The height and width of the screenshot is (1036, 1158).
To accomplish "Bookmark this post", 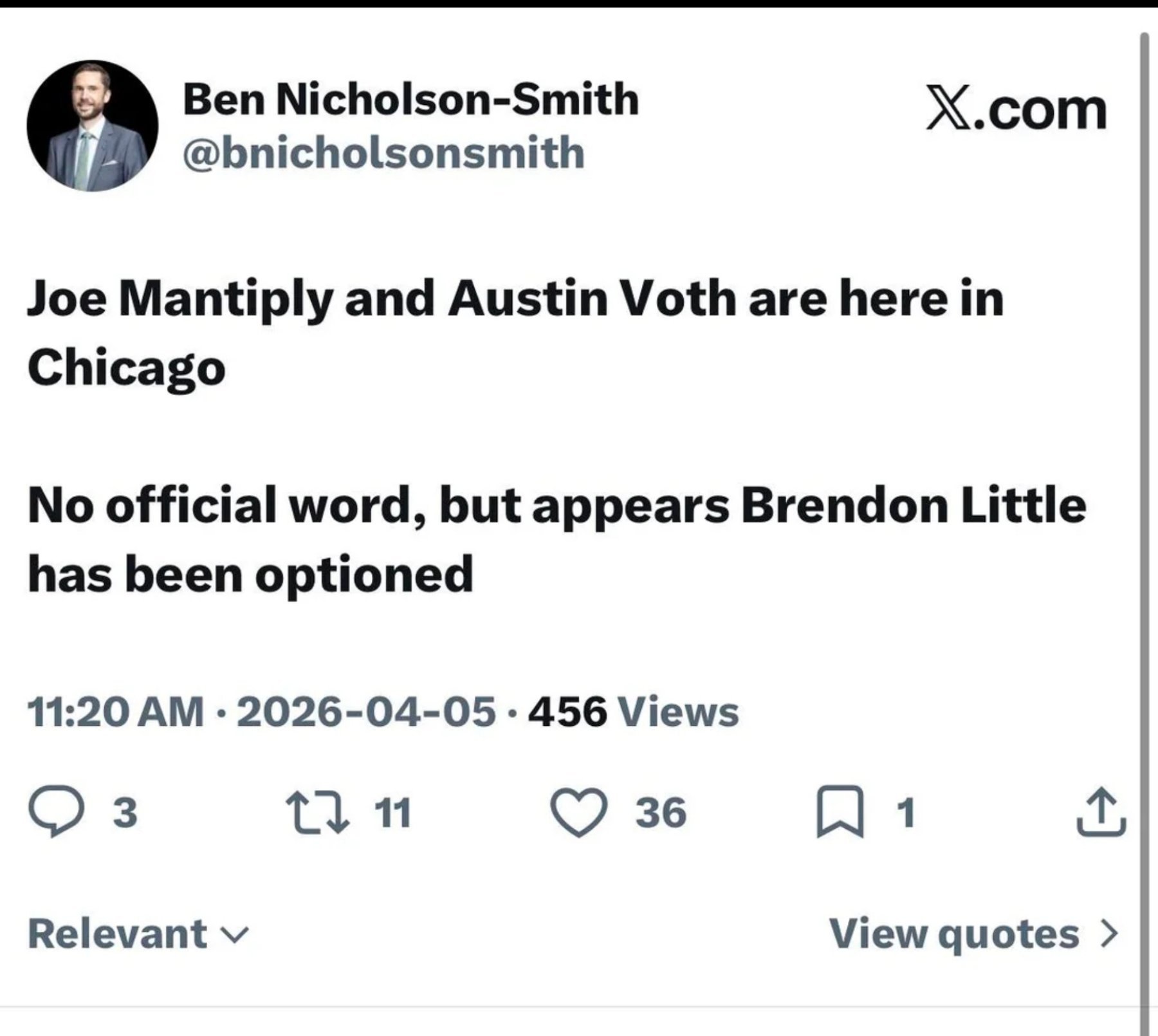I will coord(840,812).
